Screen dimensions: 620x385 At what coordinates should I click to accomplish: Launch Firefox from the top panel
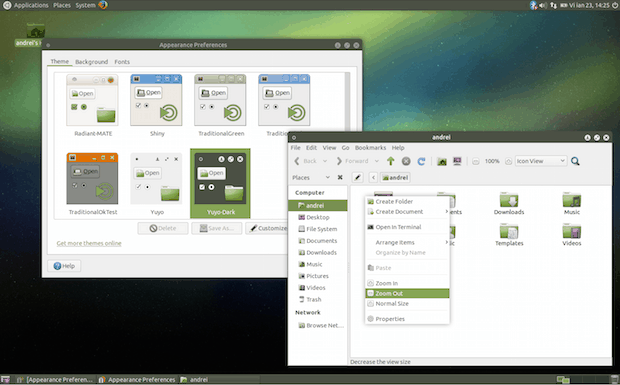tap(103, 5)
